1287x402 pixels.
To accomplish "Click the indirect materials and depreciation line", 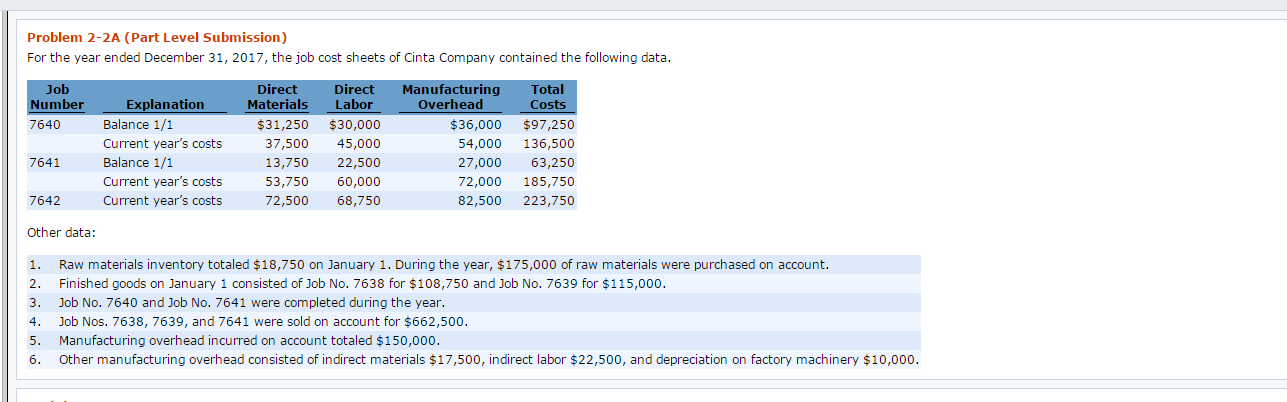I will pyautogui.click(x=488, y=360).
